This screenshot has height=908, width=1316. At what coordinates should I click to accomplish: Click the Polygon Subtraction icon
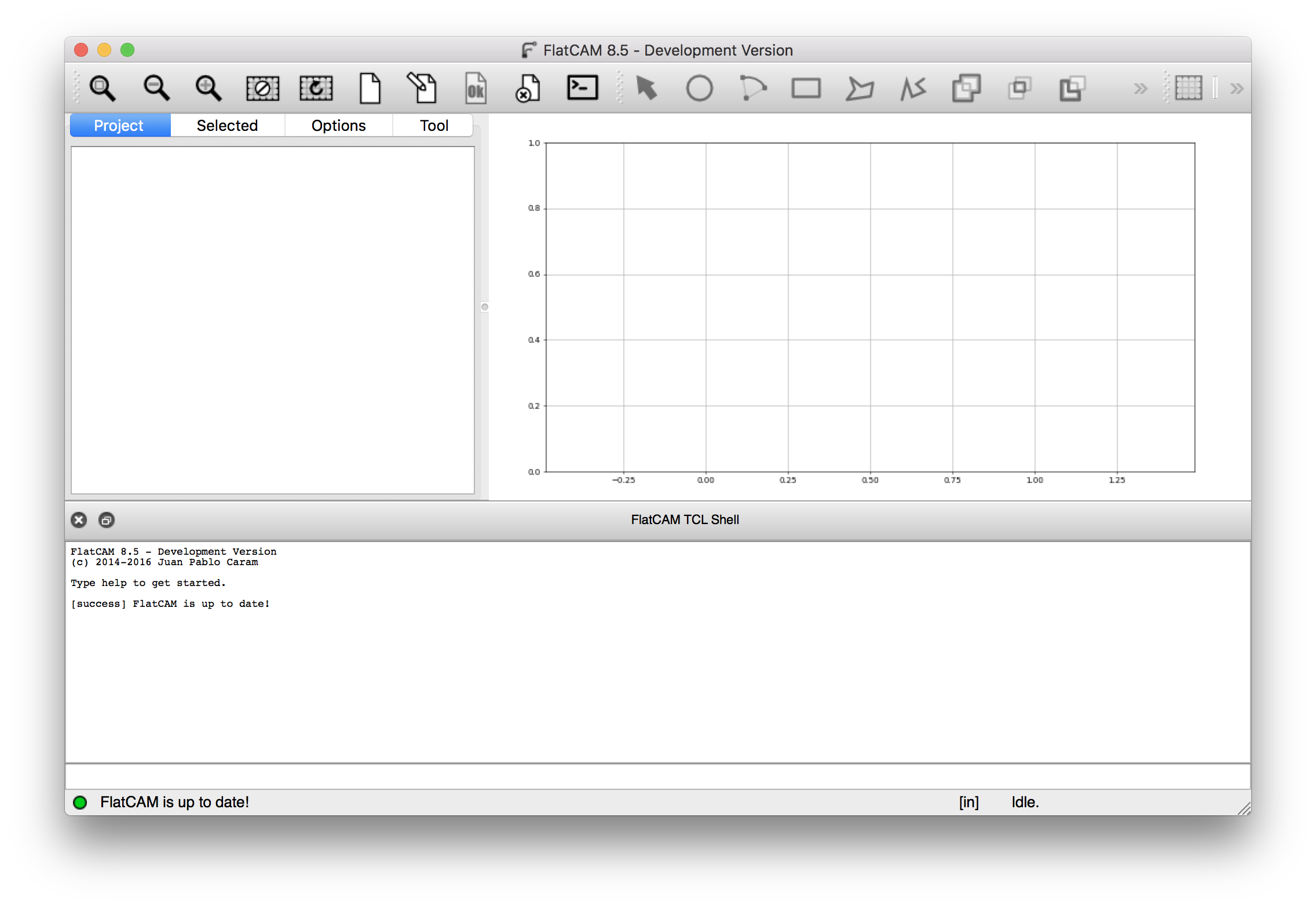[x=1072, y=89]
